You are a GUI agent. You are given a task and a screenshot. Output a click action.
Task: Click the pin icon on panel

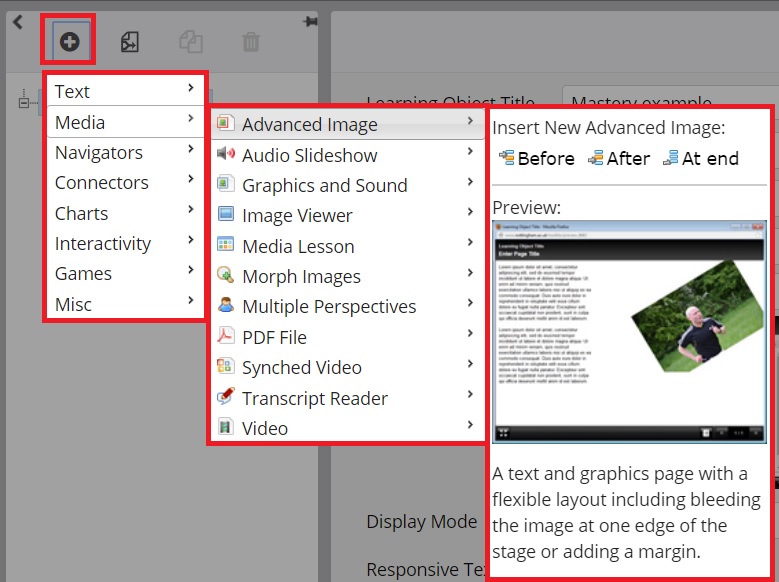309,21
